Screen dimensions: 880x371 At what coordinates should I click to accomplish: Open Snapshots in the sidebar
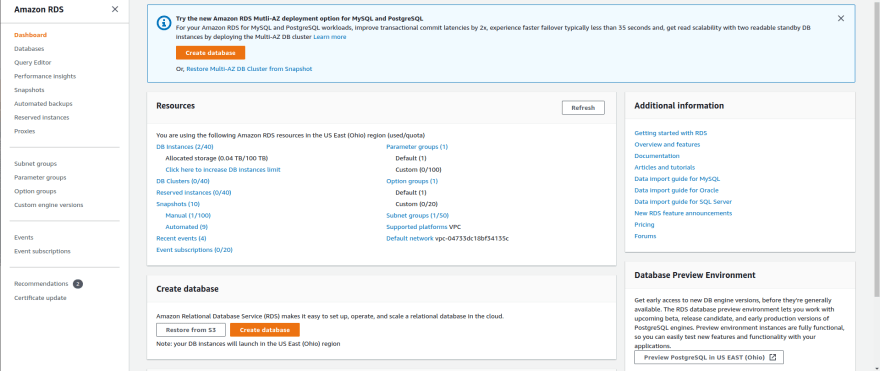coord(29,90)
